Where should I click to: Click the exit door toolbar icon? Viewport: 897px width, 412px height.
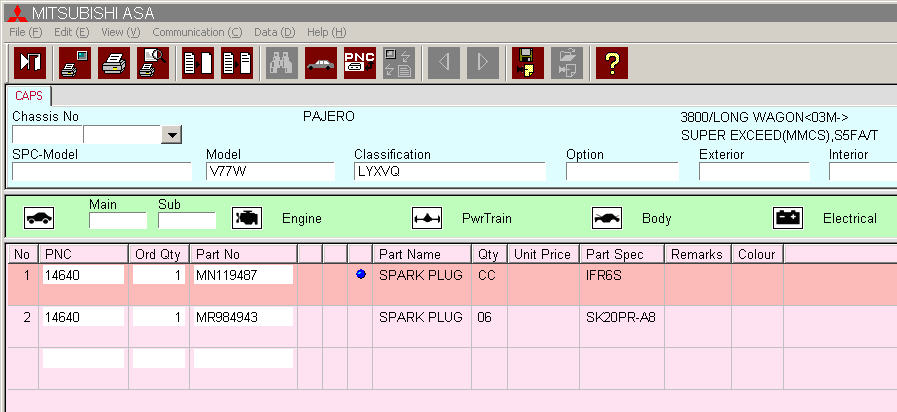point(31,62)
